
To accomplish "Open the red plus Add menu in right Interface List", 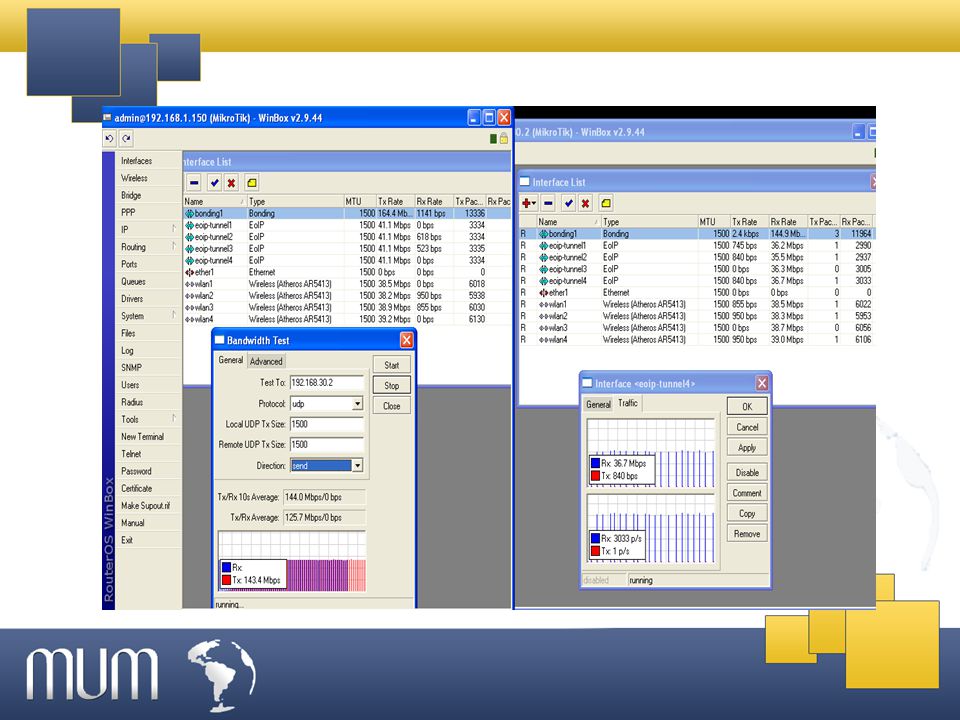I will coord(529,203).
